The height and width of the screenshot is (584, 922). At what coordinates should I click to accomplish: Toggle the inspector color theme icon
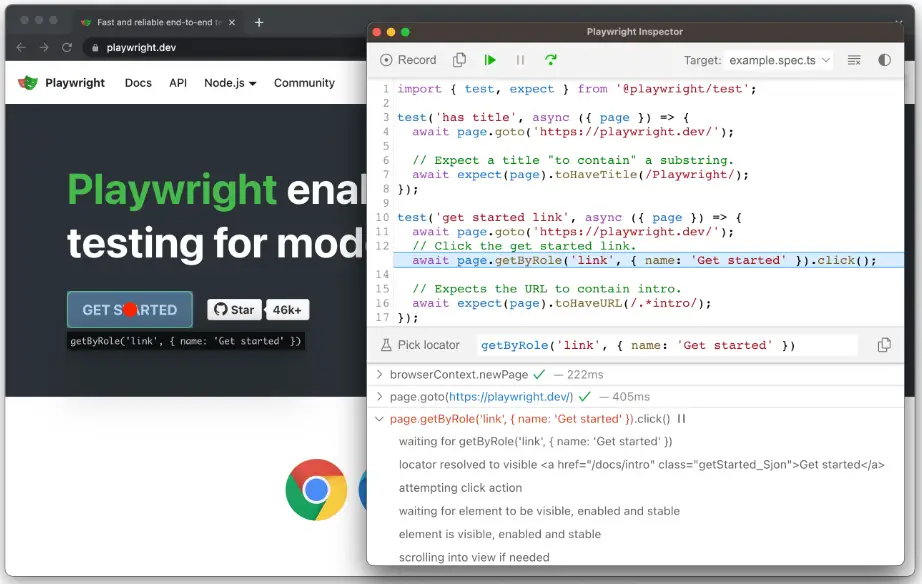884,60
